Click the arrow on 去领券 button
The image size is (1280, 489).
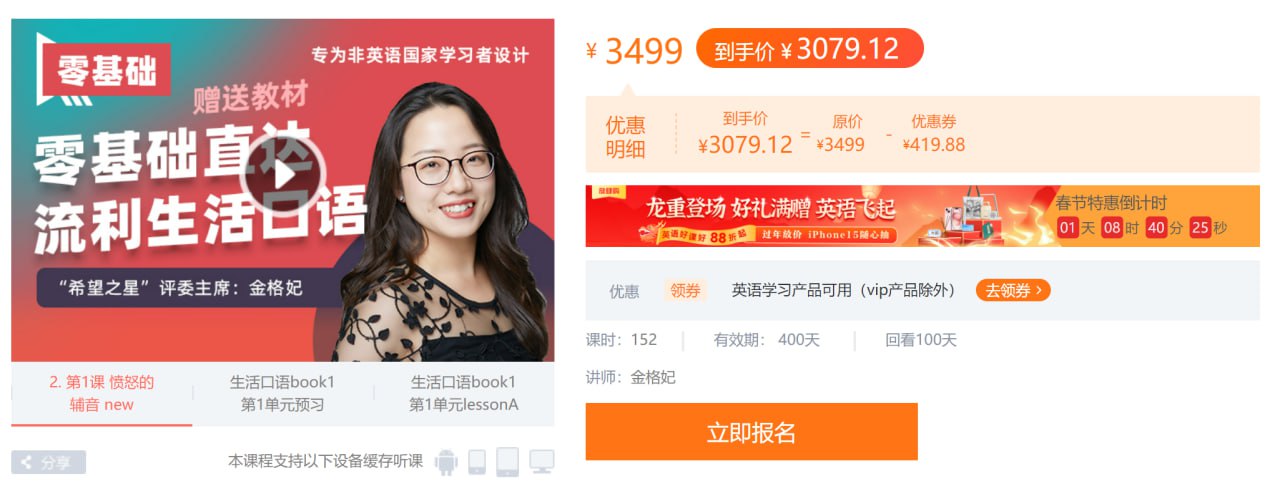[x=1040, y=291]
